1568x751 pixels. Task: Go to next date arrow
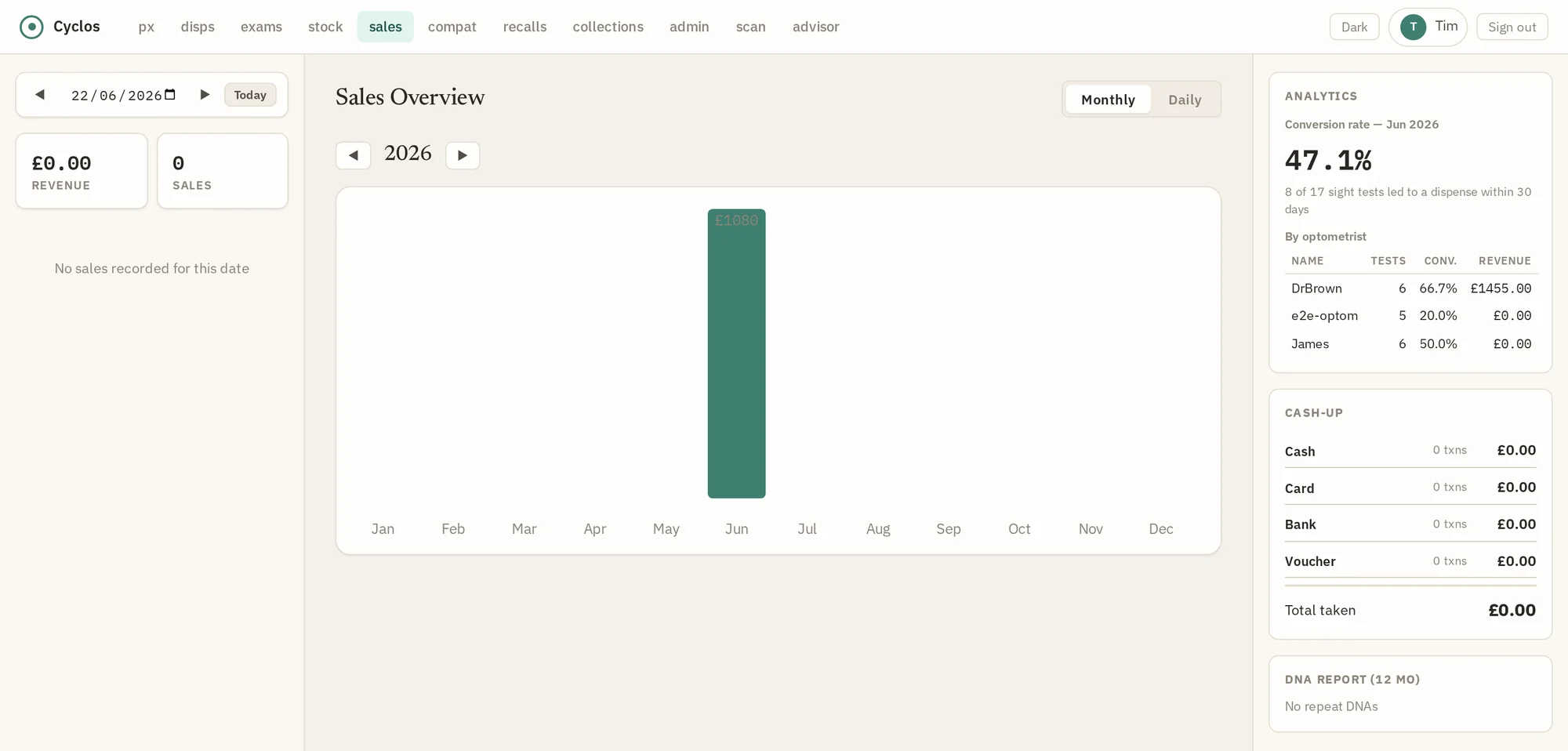(205, 95)
